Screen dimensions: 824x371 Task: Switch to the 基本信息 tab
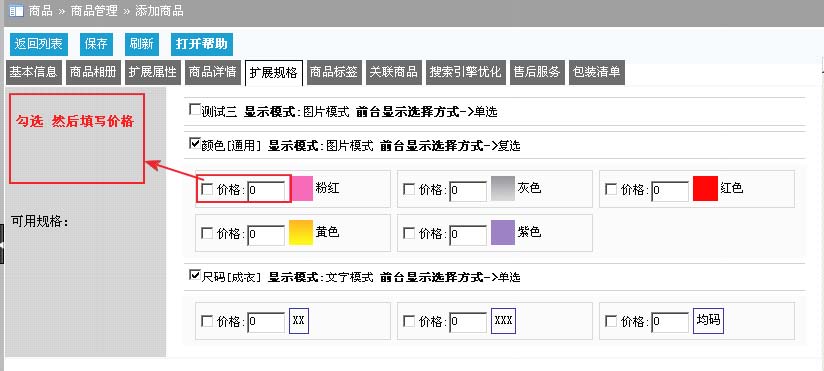(34, 73)
